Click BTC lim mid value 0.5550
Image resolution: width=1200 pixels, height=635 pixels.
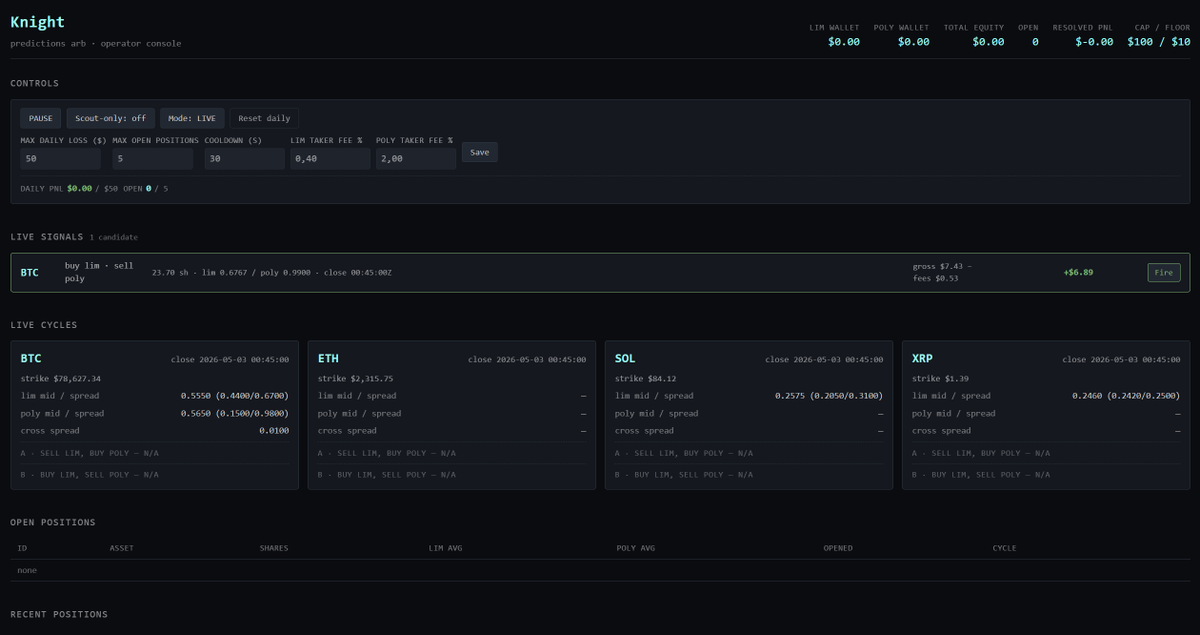tap(234, 396)
